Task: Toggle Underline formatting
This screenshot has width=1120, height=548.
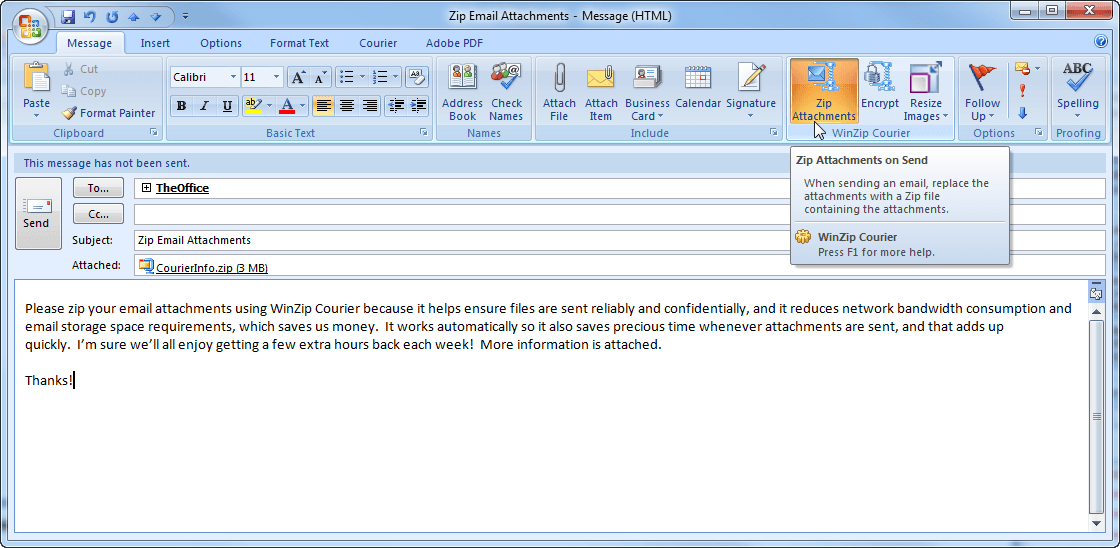Action: click(227, 106)
